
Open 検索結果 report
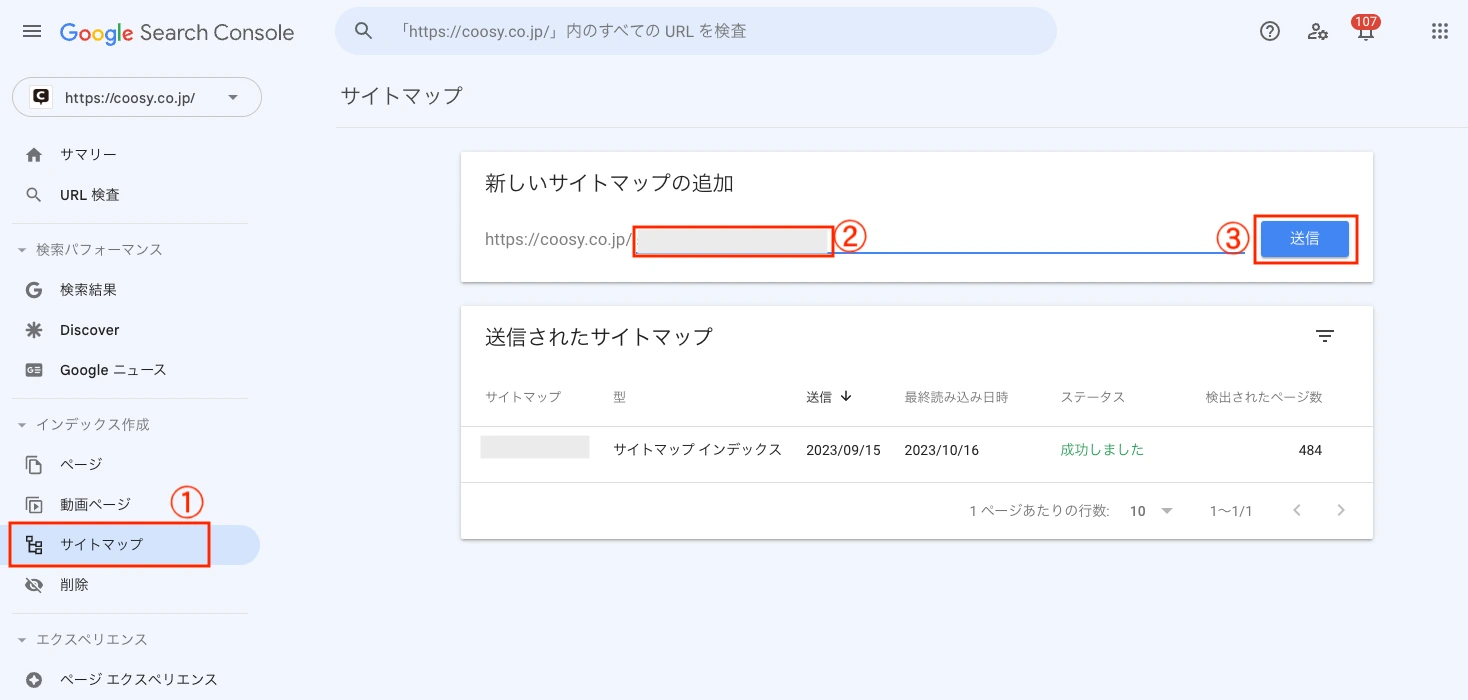[130, 290]
